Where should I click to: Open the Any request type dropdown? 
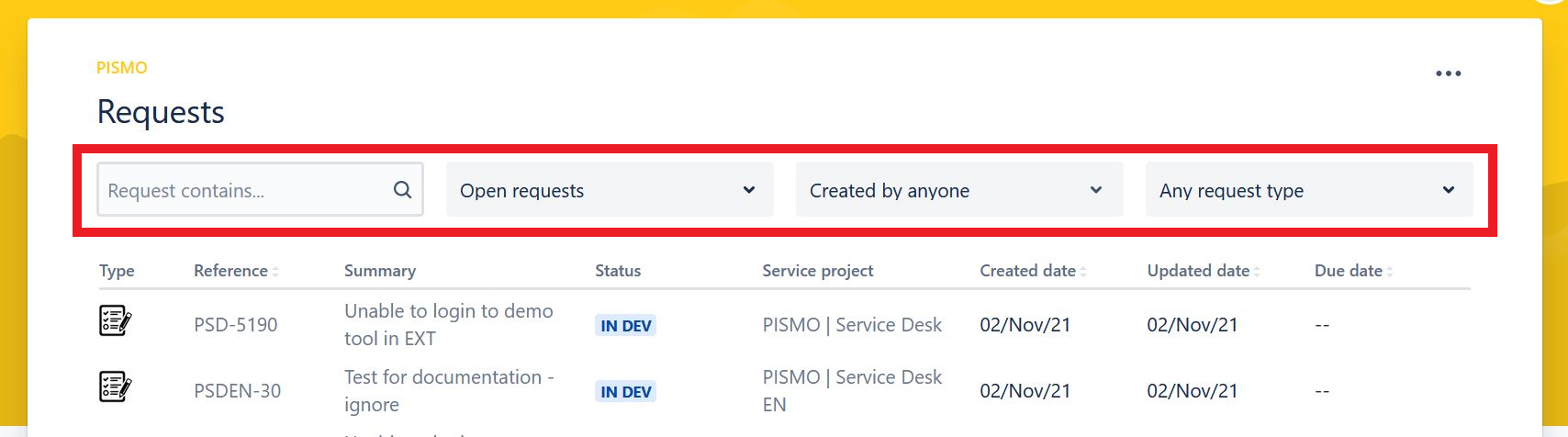click(1309, 190)
